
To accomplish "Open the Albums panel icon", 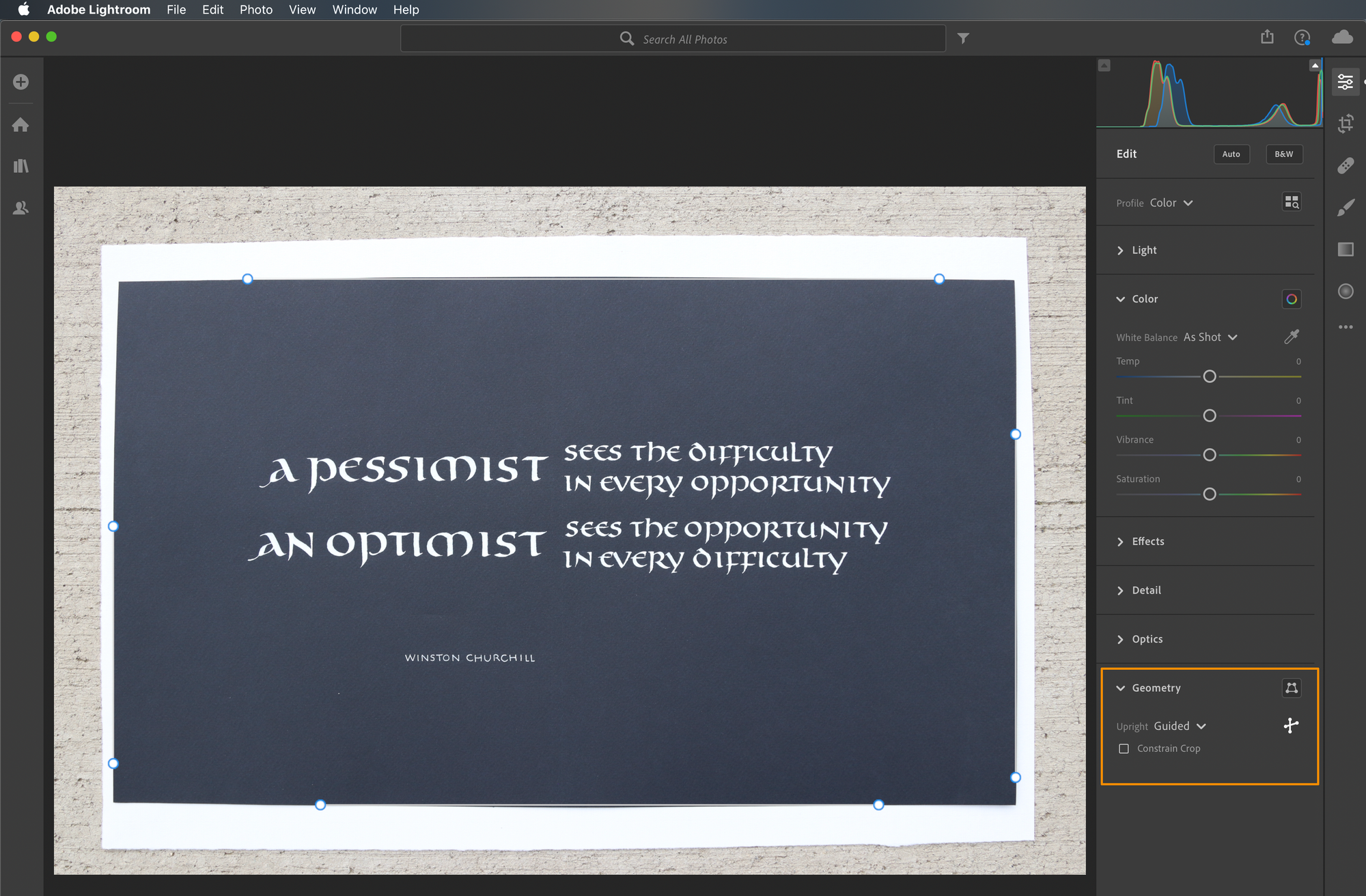I will tap(22, 165).
